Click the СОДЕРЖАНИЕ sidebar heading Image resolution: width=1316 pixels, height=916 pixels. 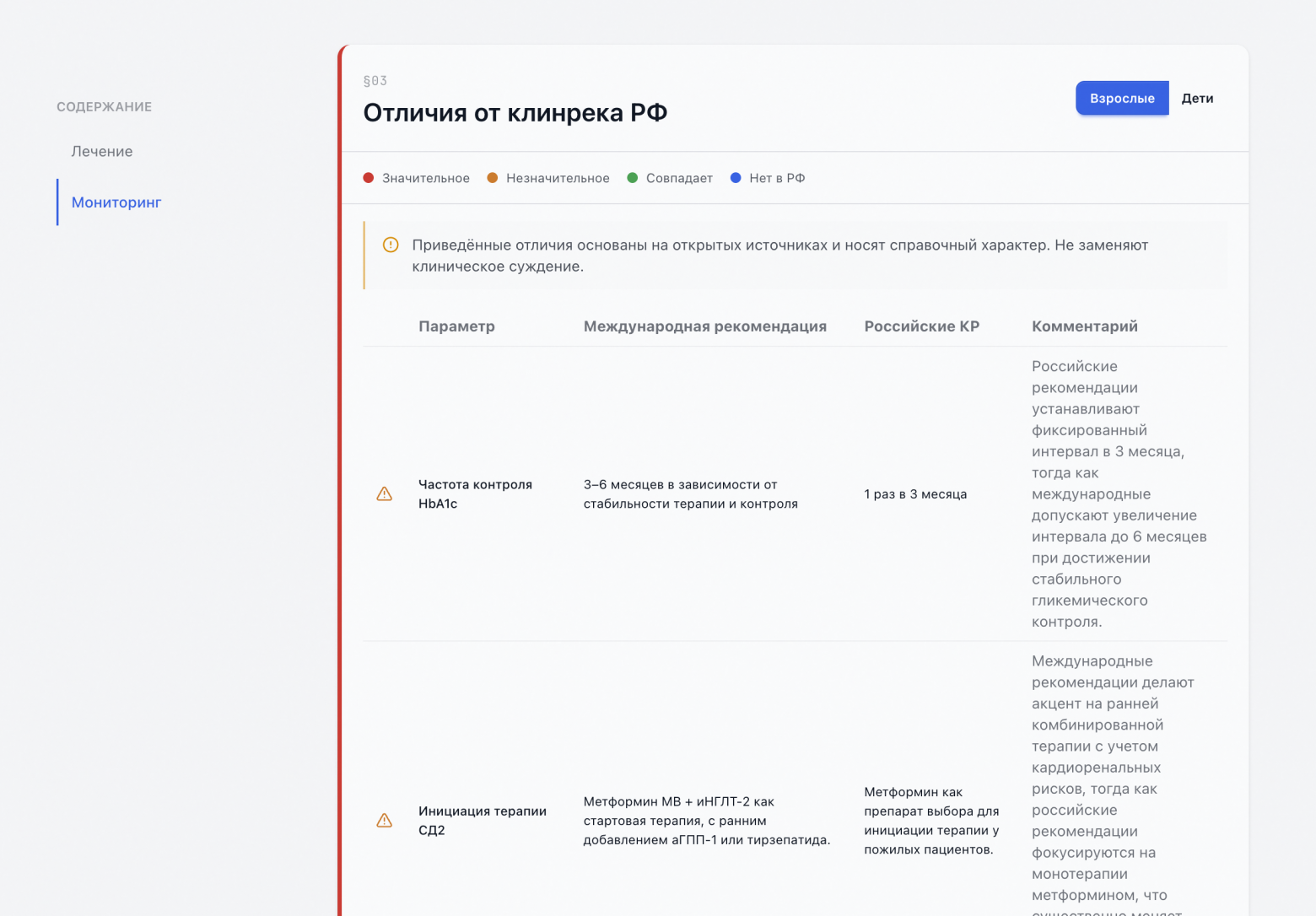pos(105,107)
